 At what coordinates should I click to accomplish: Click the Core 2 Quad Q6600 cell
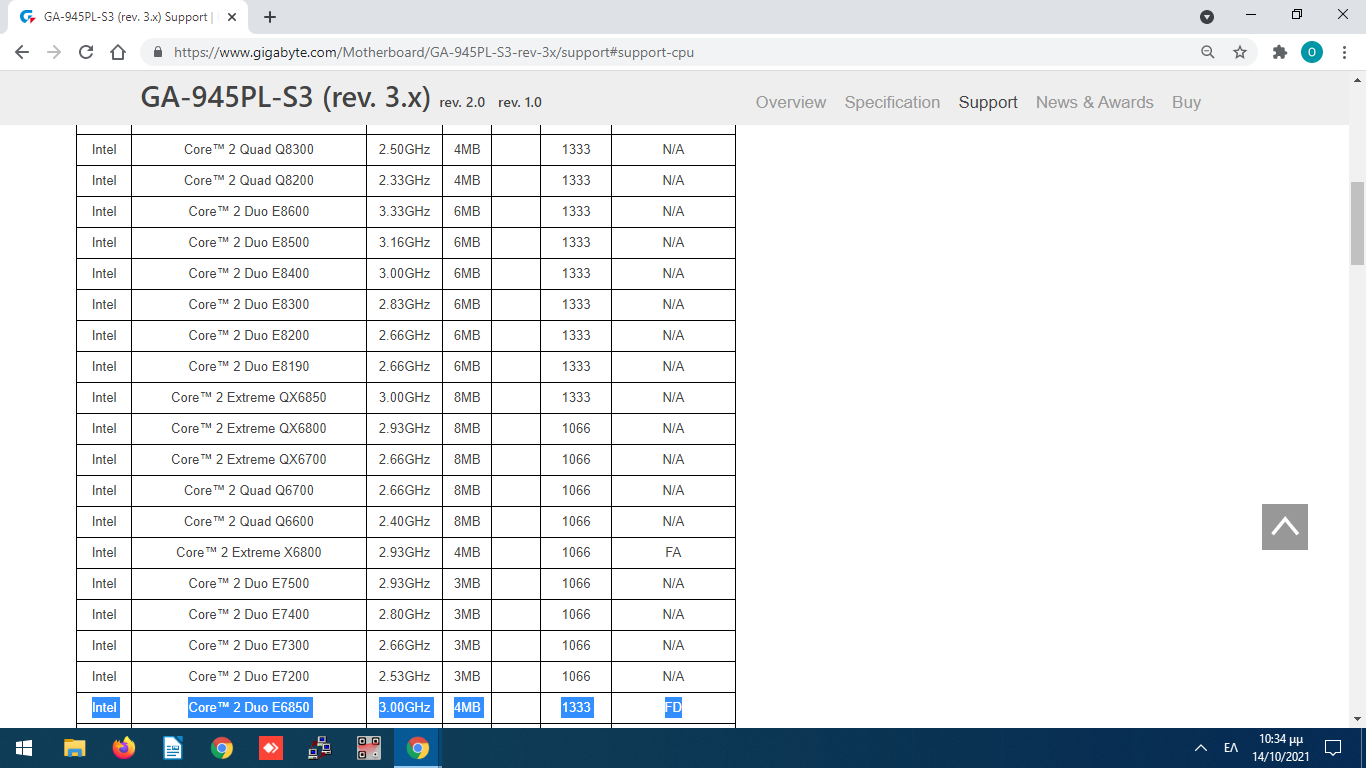coord(249,522)
